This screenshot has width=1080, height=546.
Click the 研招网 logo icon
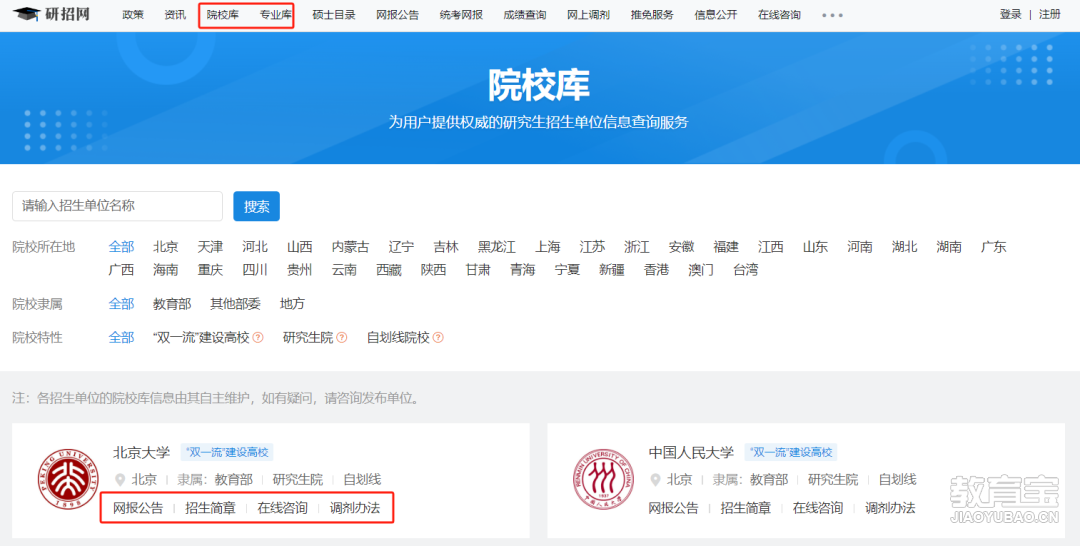pos(26,14)
